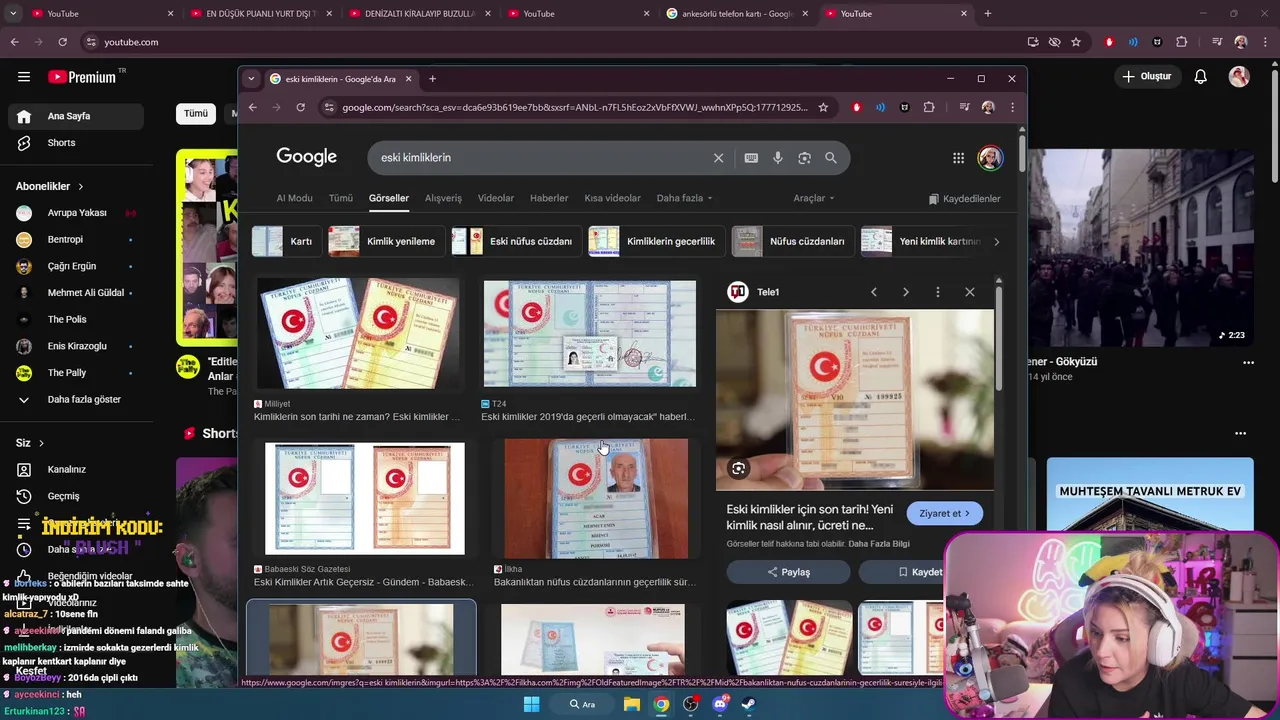This screenshot has width=1280, height=720.
Task: Expand Abonelikler section arrow
Action: [81, 186]
